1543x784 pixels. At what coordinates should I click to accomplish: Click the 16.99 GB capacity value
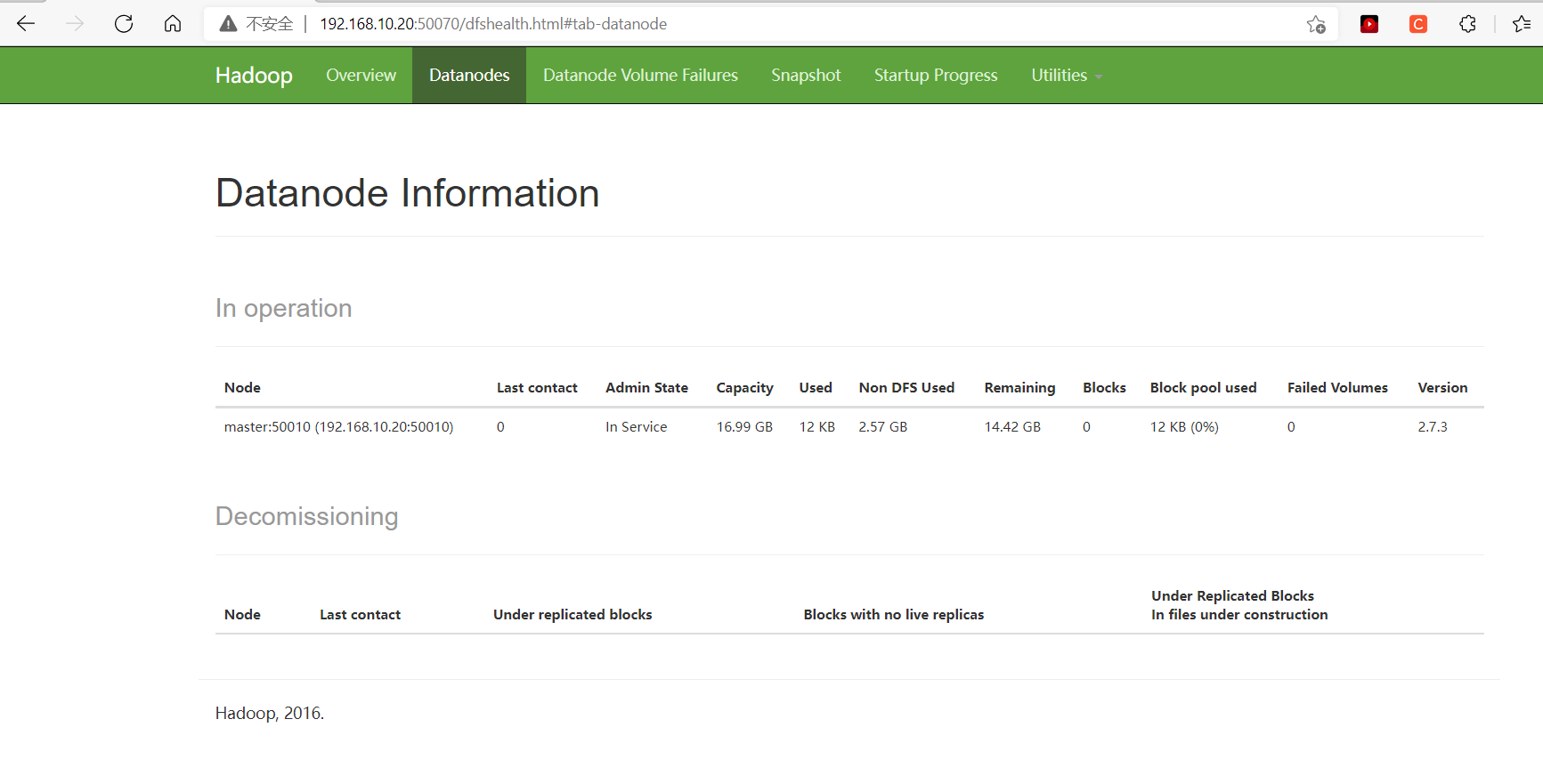744,427
